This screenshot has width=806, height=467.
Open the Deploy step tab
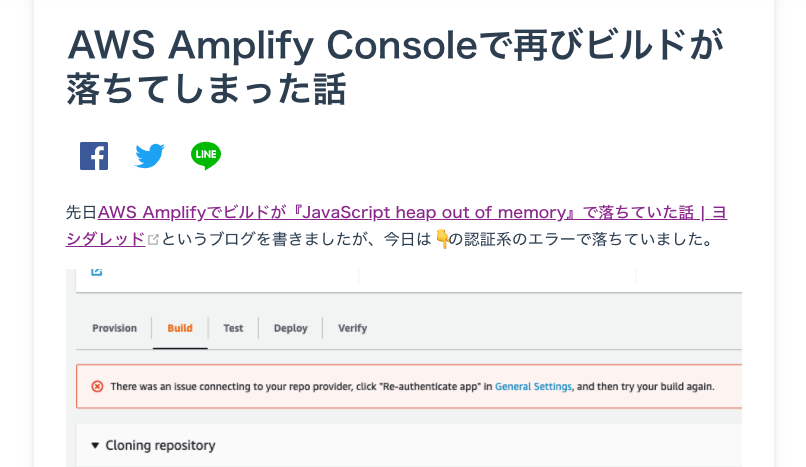[x=290, y=328]
